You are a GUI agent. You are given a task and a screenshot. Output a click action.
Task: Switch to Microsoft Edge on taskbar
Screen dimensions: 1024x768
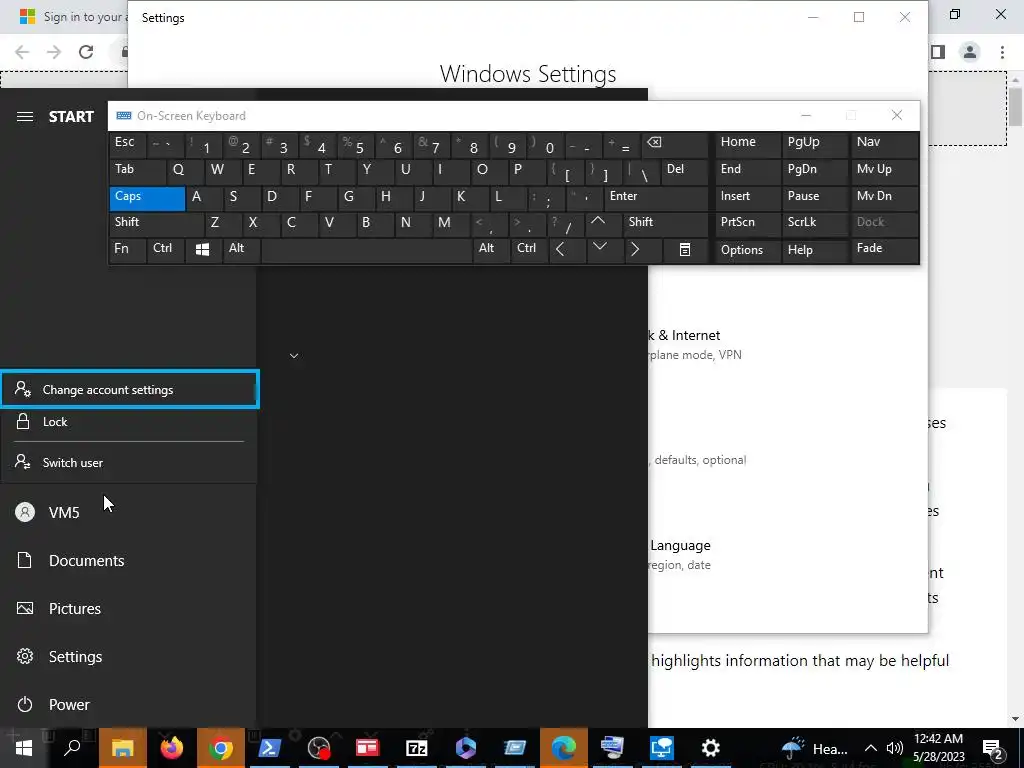tap(564, 748)
